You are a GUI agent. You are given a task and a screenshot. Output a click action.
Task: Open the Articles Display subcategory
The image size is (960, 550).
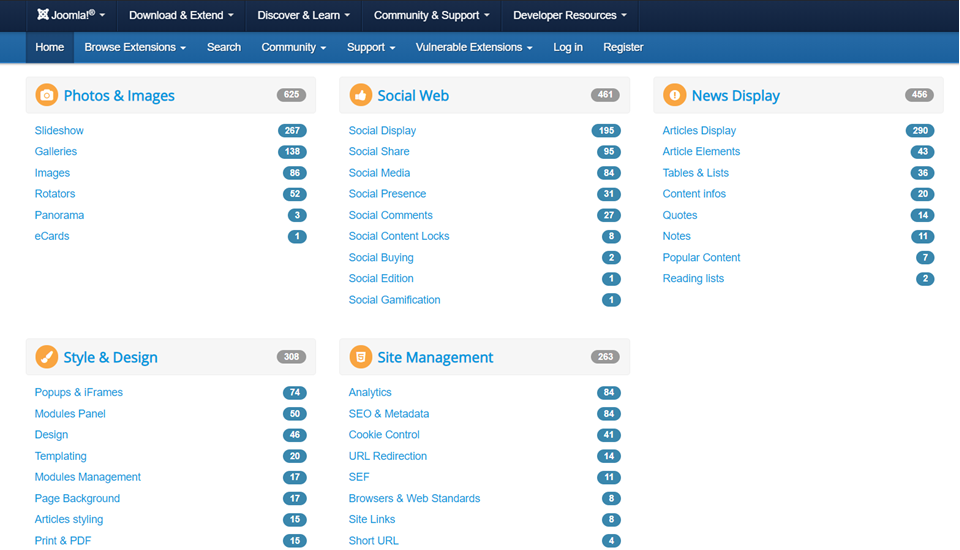(699, 130)
